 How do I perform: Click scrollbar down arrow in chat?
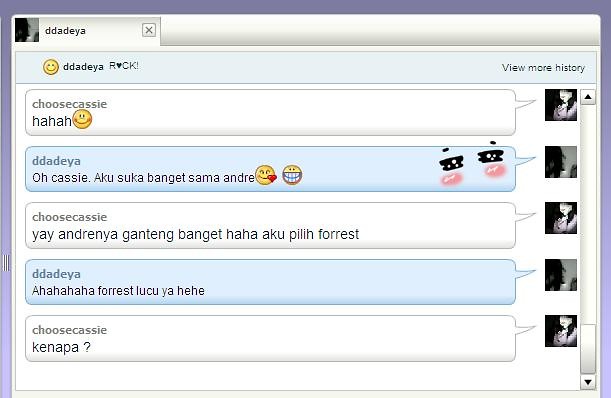coord(588,382)
